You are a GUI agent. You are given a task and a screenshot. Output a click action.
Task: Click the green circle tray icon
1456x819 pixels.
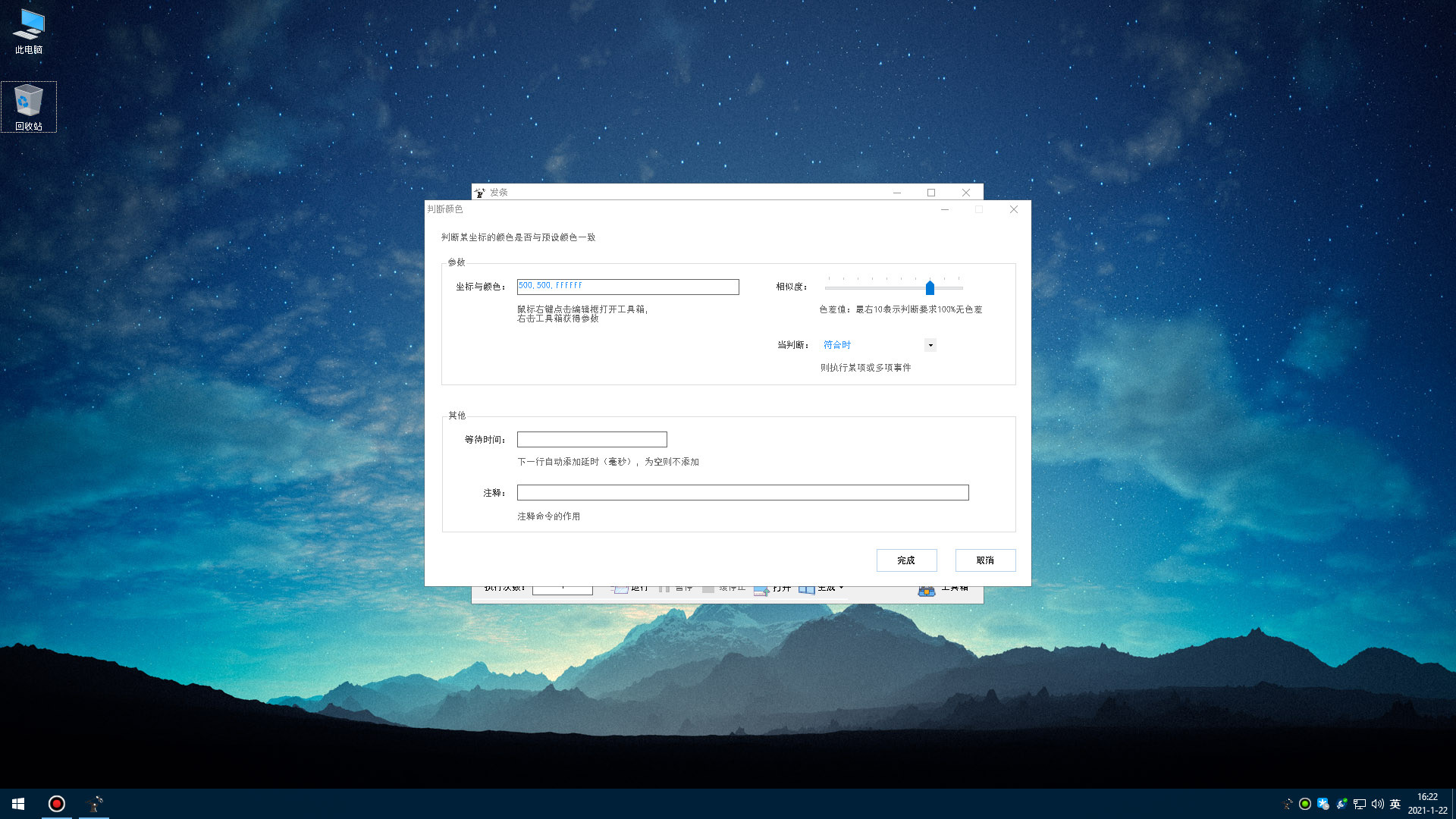pos(1305,804)
